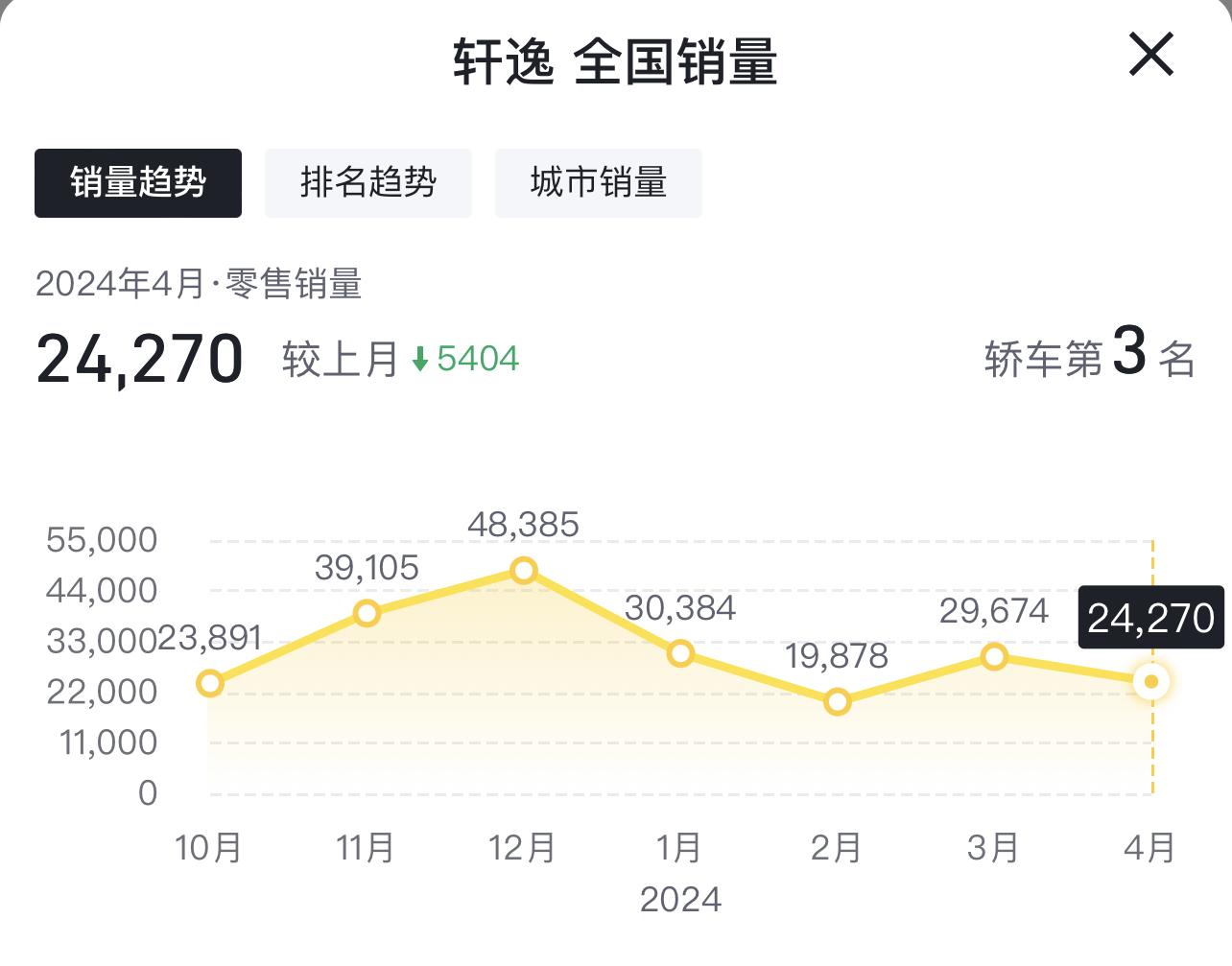
Task: Click the green 5404 decrease value
Action: tap(478, 359)
